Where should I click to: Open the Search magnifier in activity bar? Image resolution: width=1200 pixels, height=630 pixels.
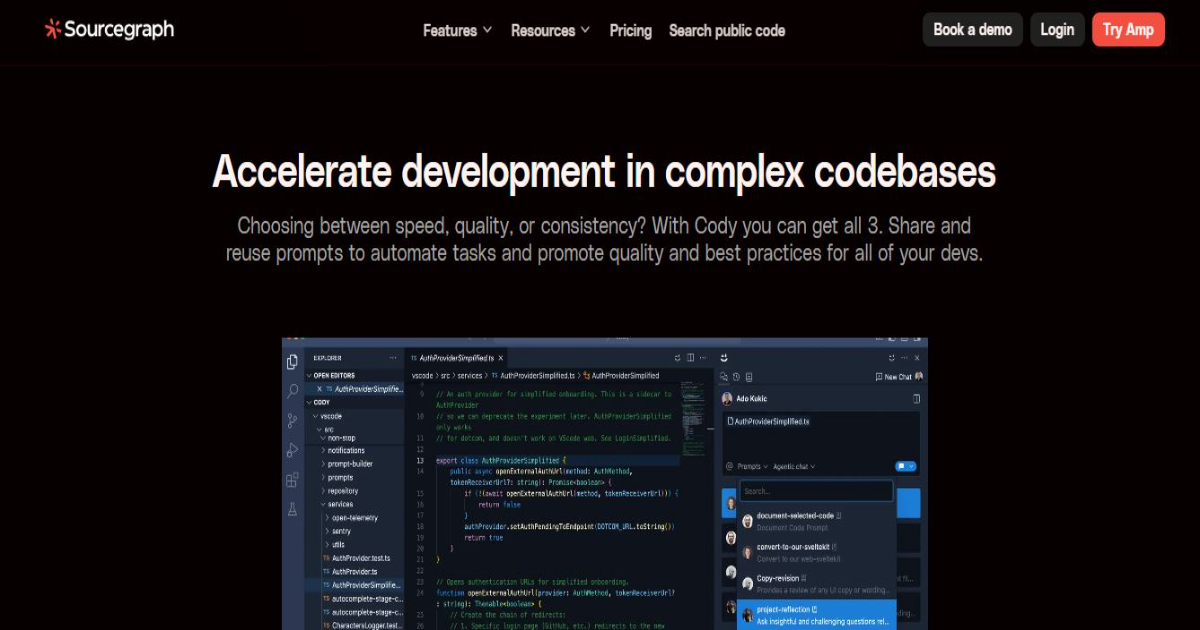pyautogui.click(x=292, y=391)
